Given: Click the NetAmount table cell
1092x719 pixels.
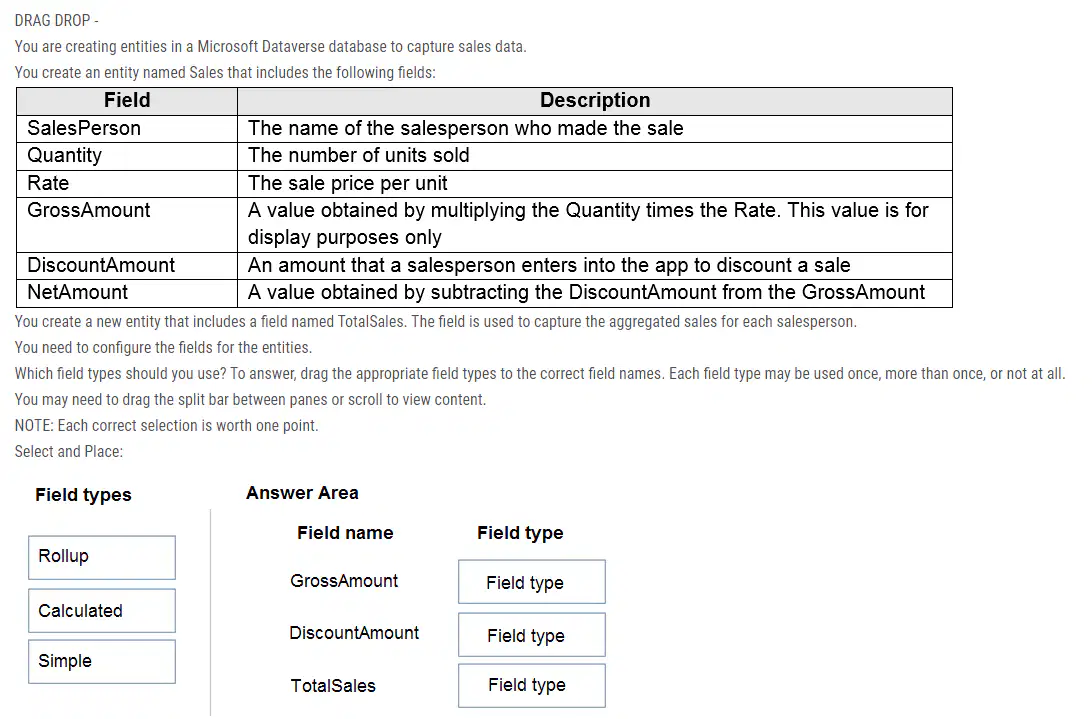Looking at the screenshot, I should [x=127, y=293].
